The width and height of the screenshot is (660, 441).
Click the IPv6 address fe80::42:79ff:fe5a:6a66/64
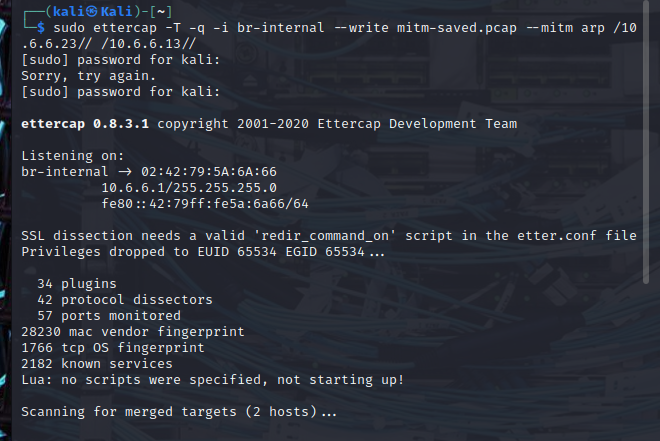(x=205, y=204)
